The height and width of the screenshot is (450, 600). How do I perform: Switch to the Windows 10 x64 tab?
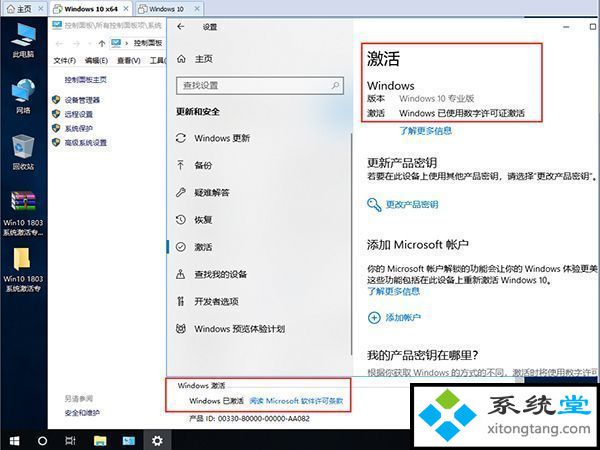[91, 8]
